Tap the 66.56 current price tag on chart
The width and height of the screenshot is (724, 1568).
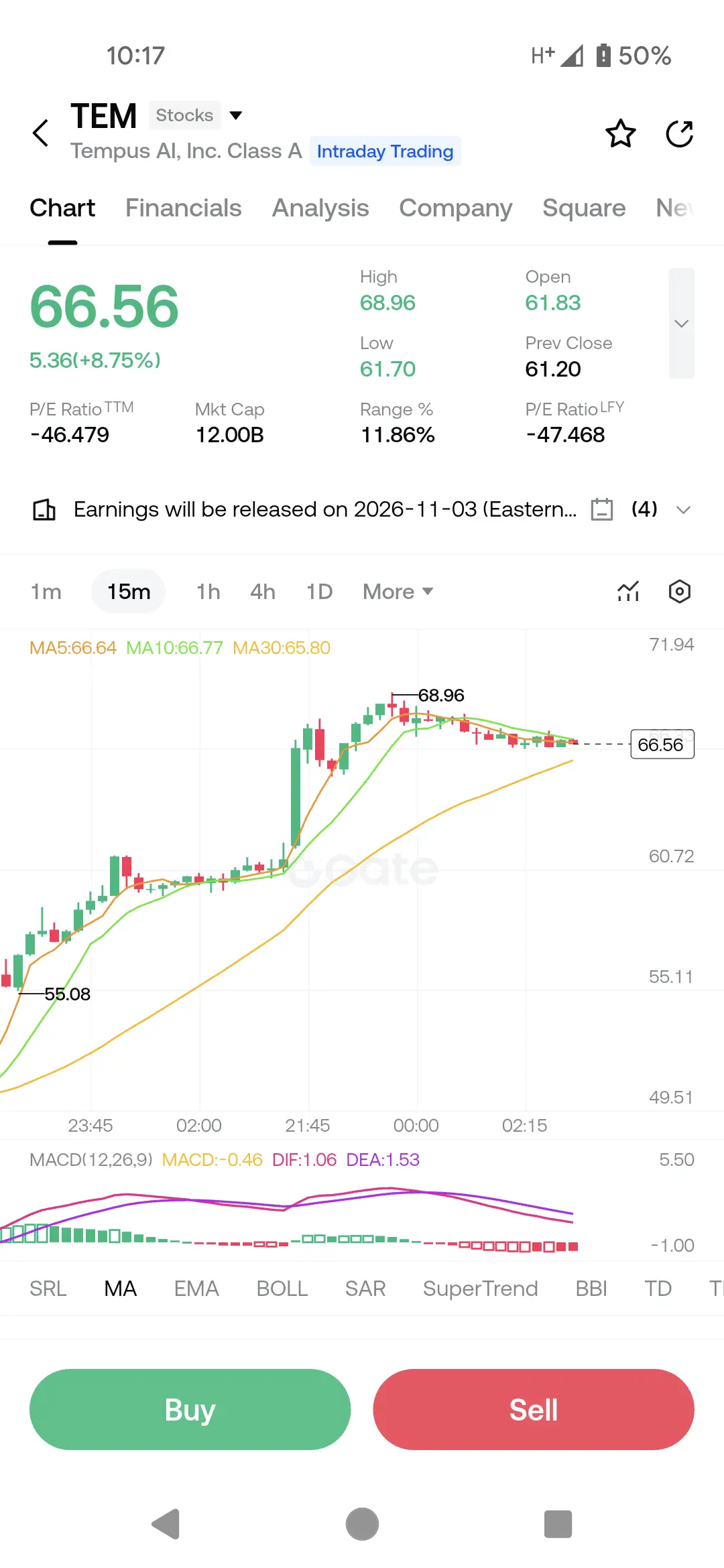662,744
